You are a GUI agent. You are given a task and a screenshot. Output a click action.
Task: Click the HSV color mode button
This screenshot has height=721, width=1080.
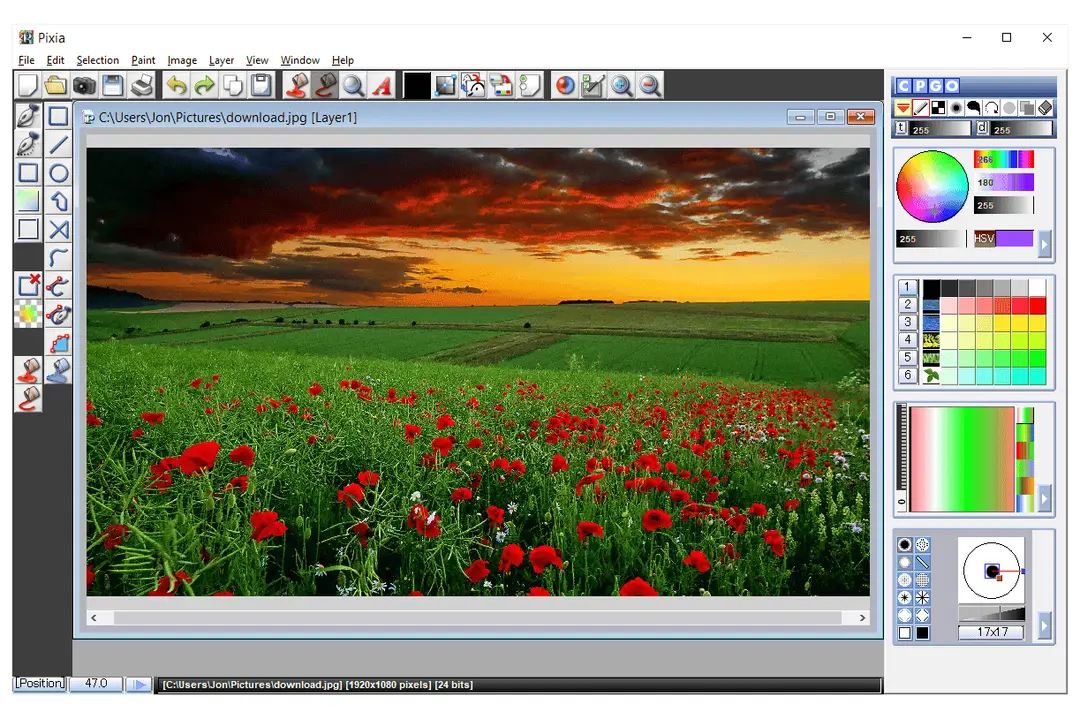[984, 238]
